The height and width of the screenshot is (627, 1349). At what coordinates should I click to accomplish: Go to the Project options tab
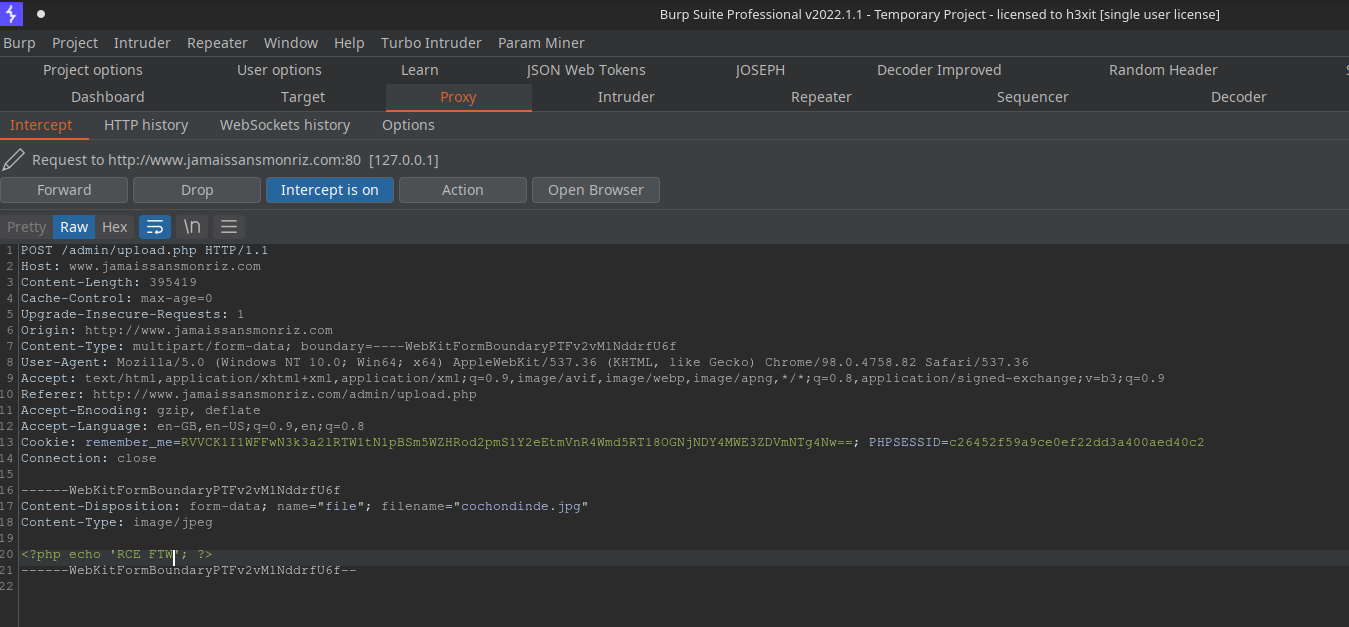pyautogui.click(x=93, y=70)
